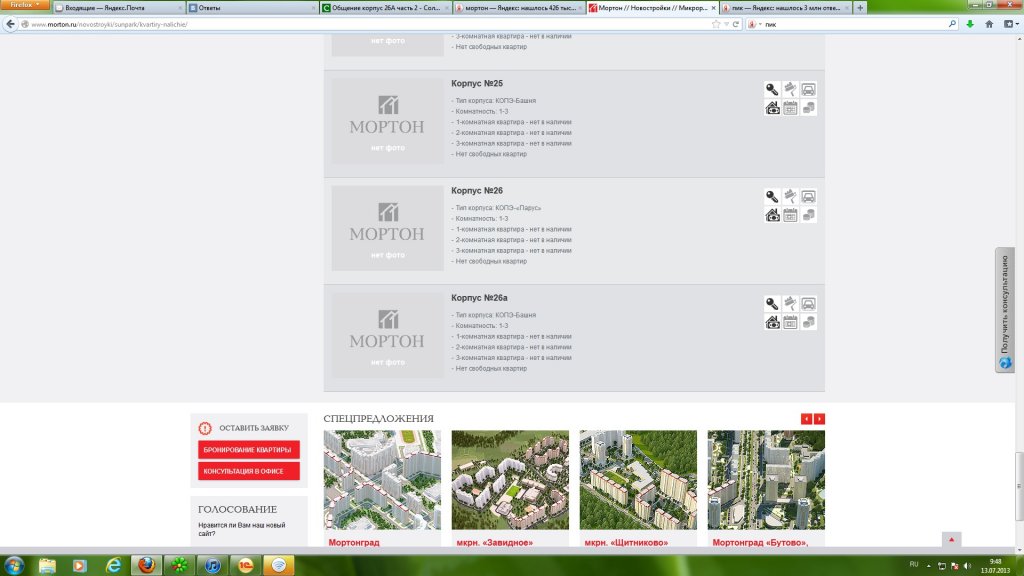Image resolution: width=1024 pixels, height=576 pixels.
Task: Reload the page with the refresh icon
Action: click(x=736, y=24)
